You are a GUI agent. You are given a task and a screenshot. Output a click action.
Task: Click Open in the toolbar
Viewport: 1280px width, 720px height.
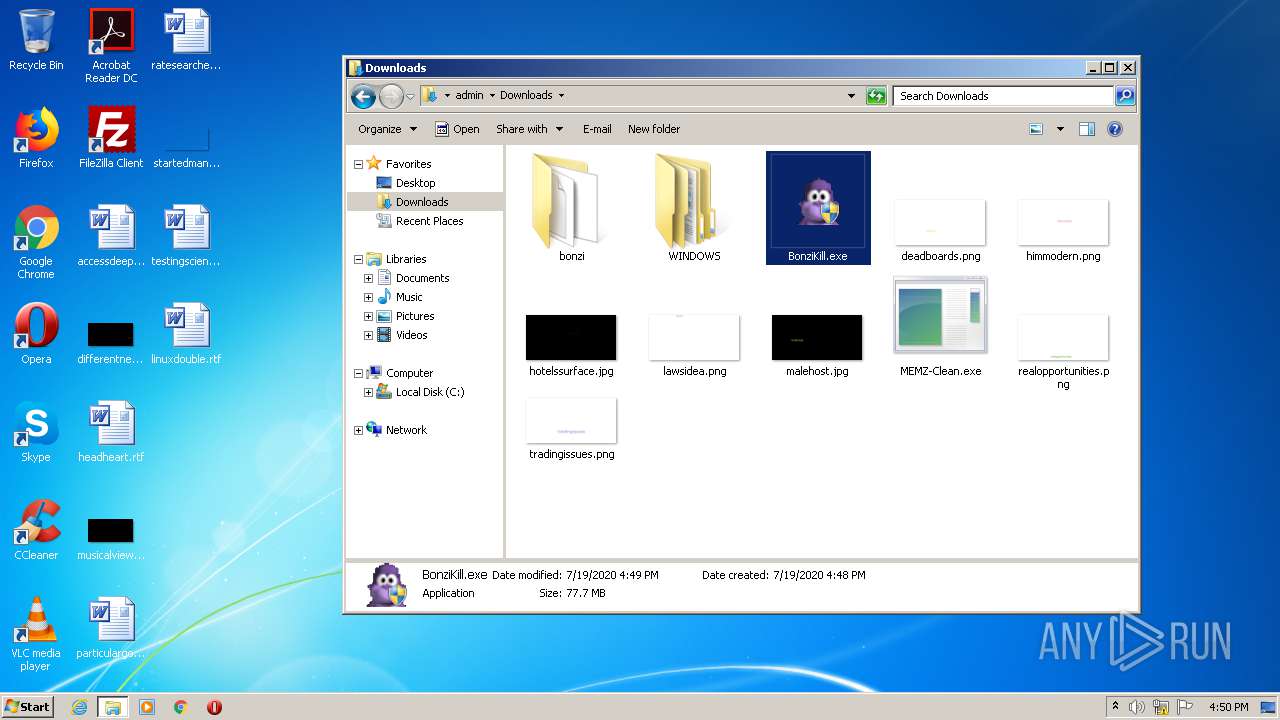pos(457,129)
